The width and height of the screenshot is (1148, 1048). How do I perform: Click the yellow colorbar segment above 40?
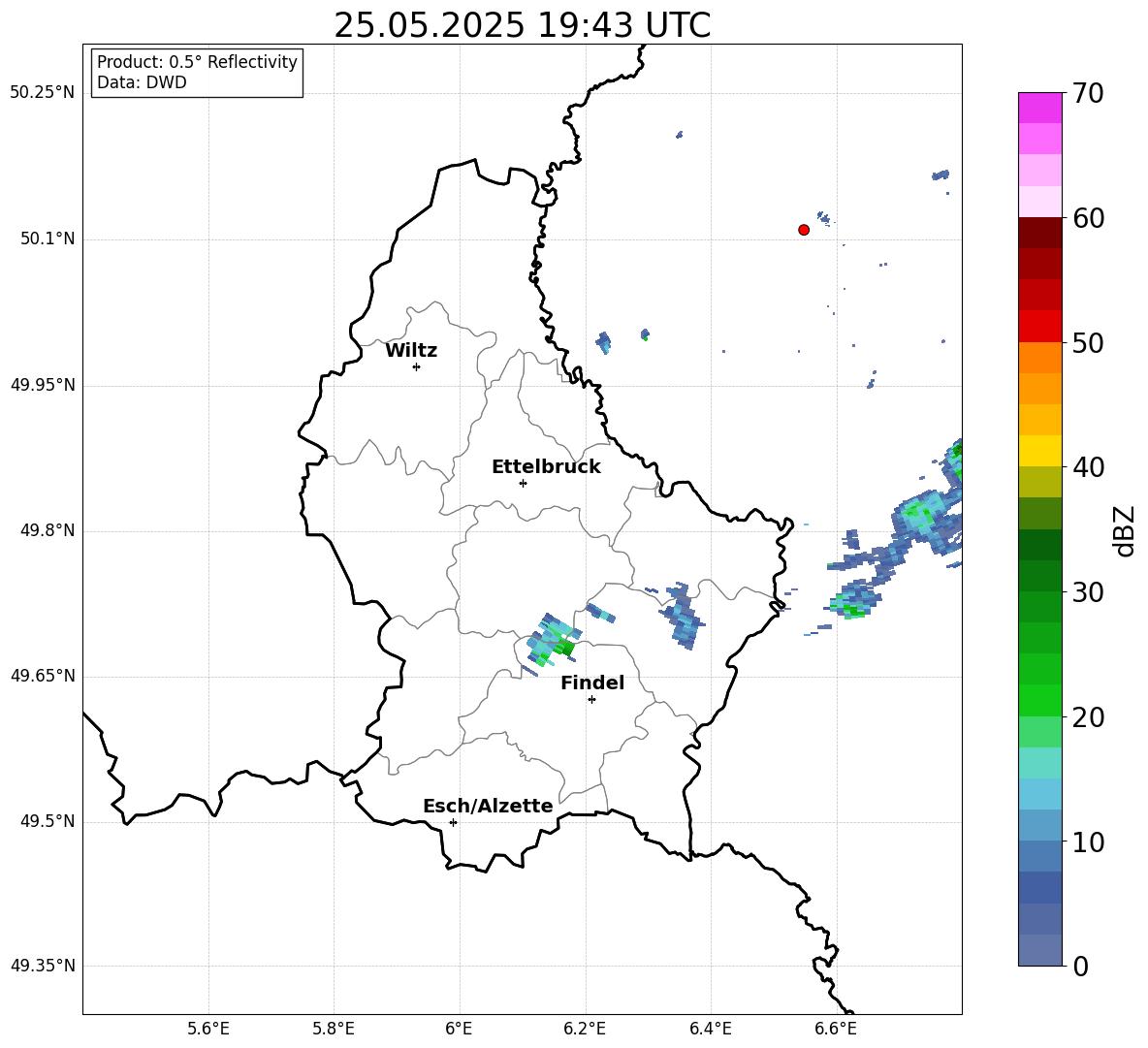pos(1039,451)
